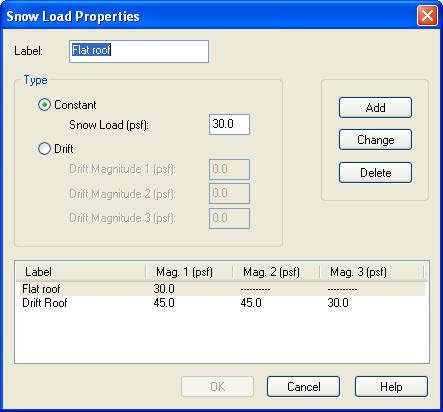Click the Snow Load (psf) input field
443x412 pixels.
click(x=229, y=124)
